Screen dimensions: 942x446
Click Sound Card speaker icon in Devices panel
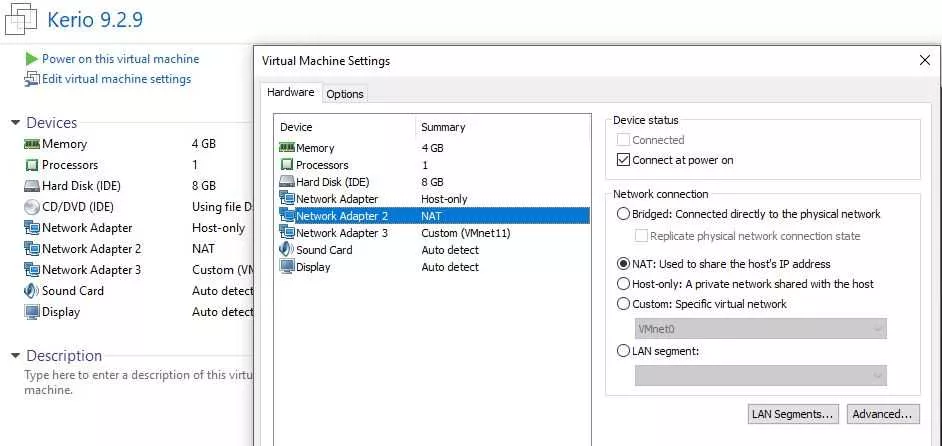[x=31, y=291]
